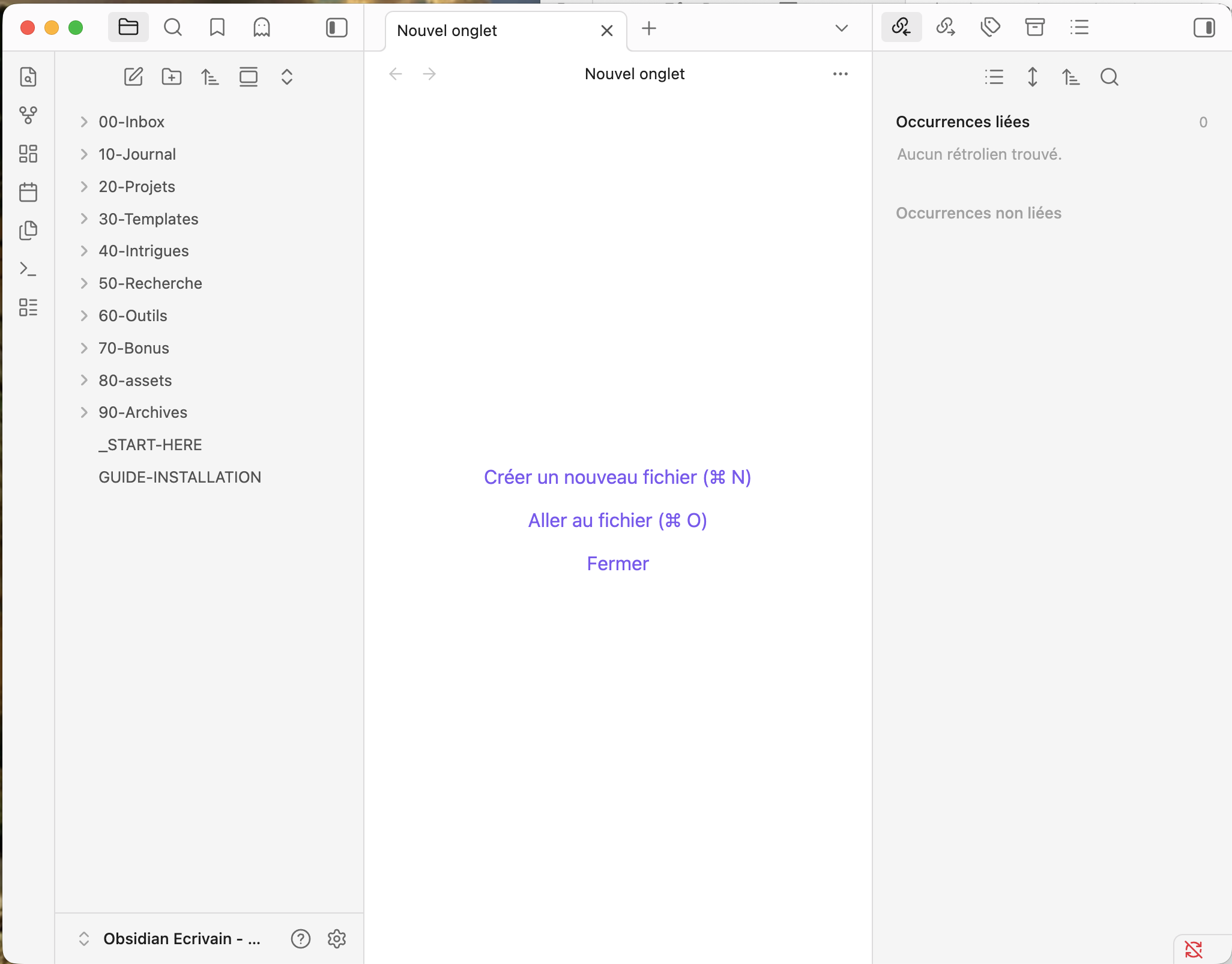The height and width of the screenshot is (964, 1232).
Task: Click 'Créer un nouveau fichier' link
Action: click(617, 477)
